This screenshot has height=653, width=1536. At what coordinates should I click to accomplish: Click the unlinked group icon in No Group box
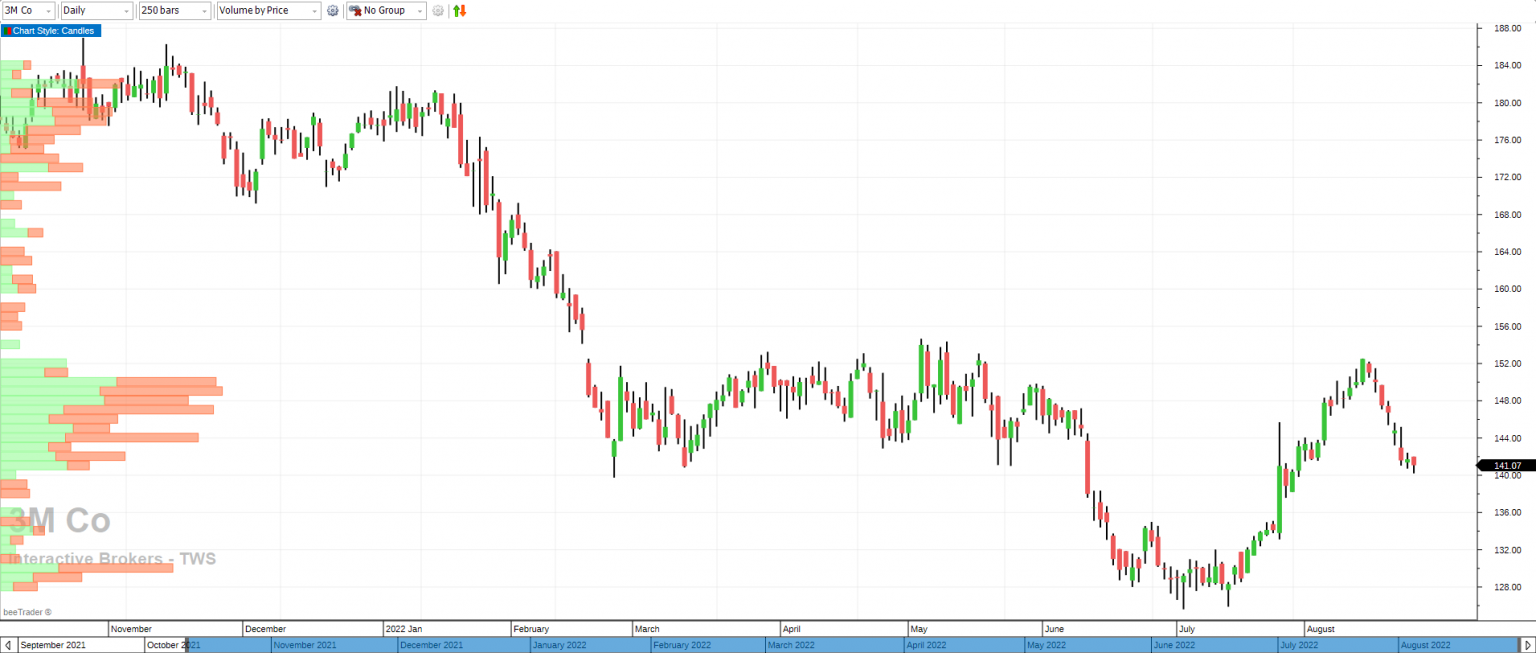tap(355, 10)
